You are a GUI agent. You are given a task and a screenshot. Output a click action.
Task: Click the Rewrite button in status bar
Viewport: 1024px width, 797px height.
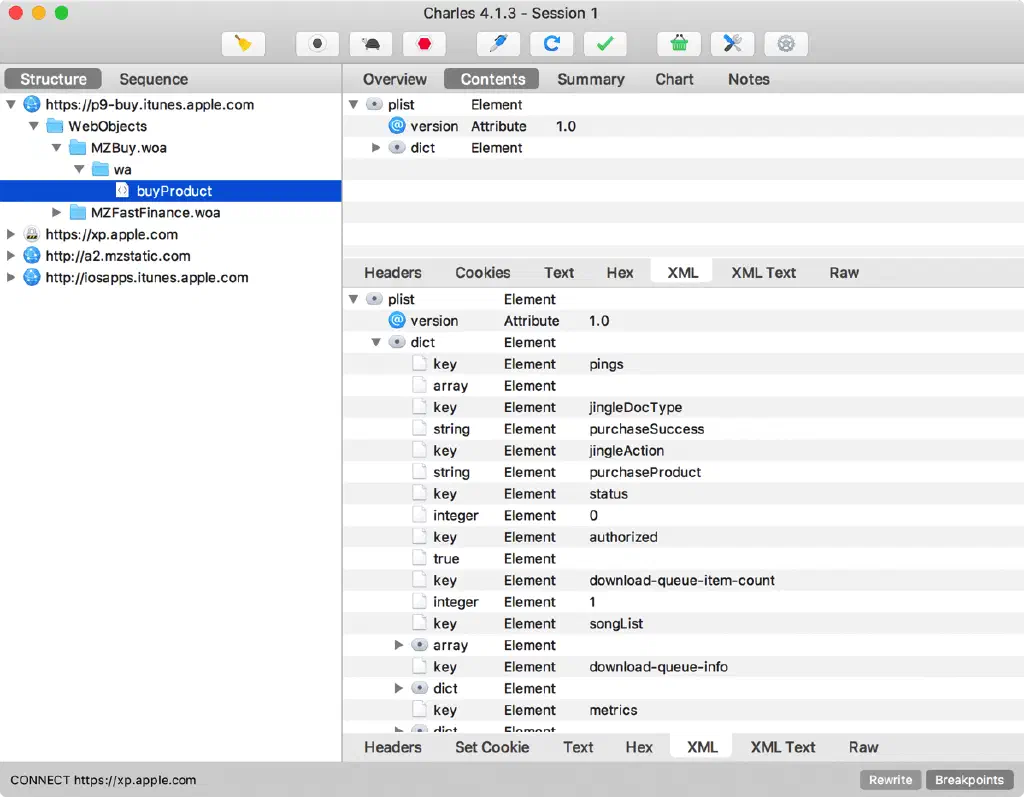[x=890, y=780]
